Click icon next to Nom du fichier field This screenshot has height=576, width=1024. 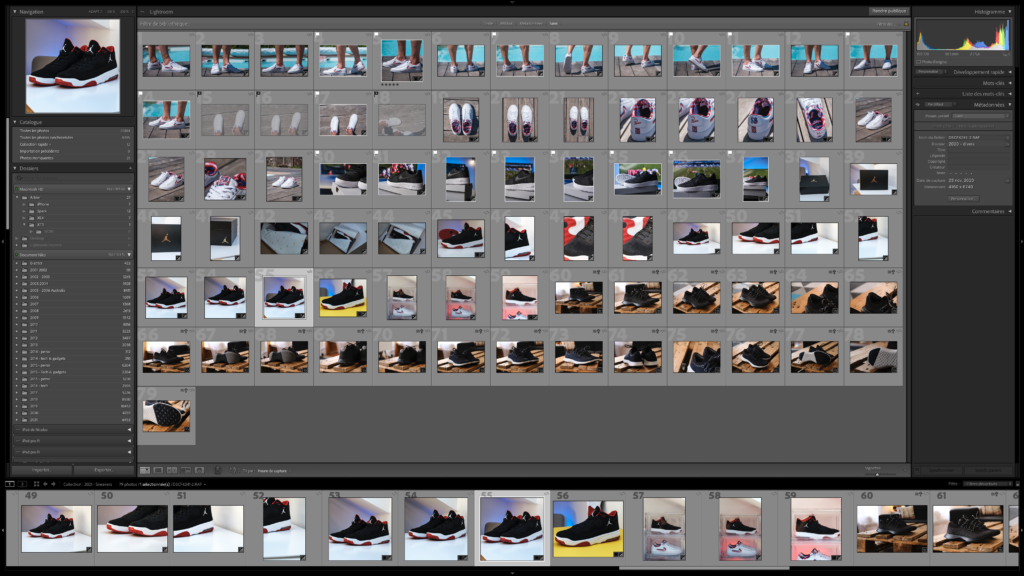[1008, 138]
